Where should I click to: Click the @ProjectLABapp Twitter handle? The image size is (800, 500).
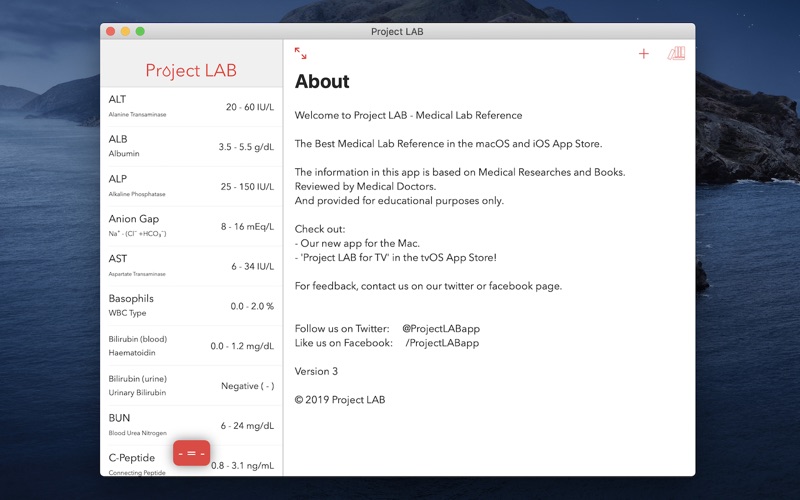pyautogui.click(x=441, y=329)
